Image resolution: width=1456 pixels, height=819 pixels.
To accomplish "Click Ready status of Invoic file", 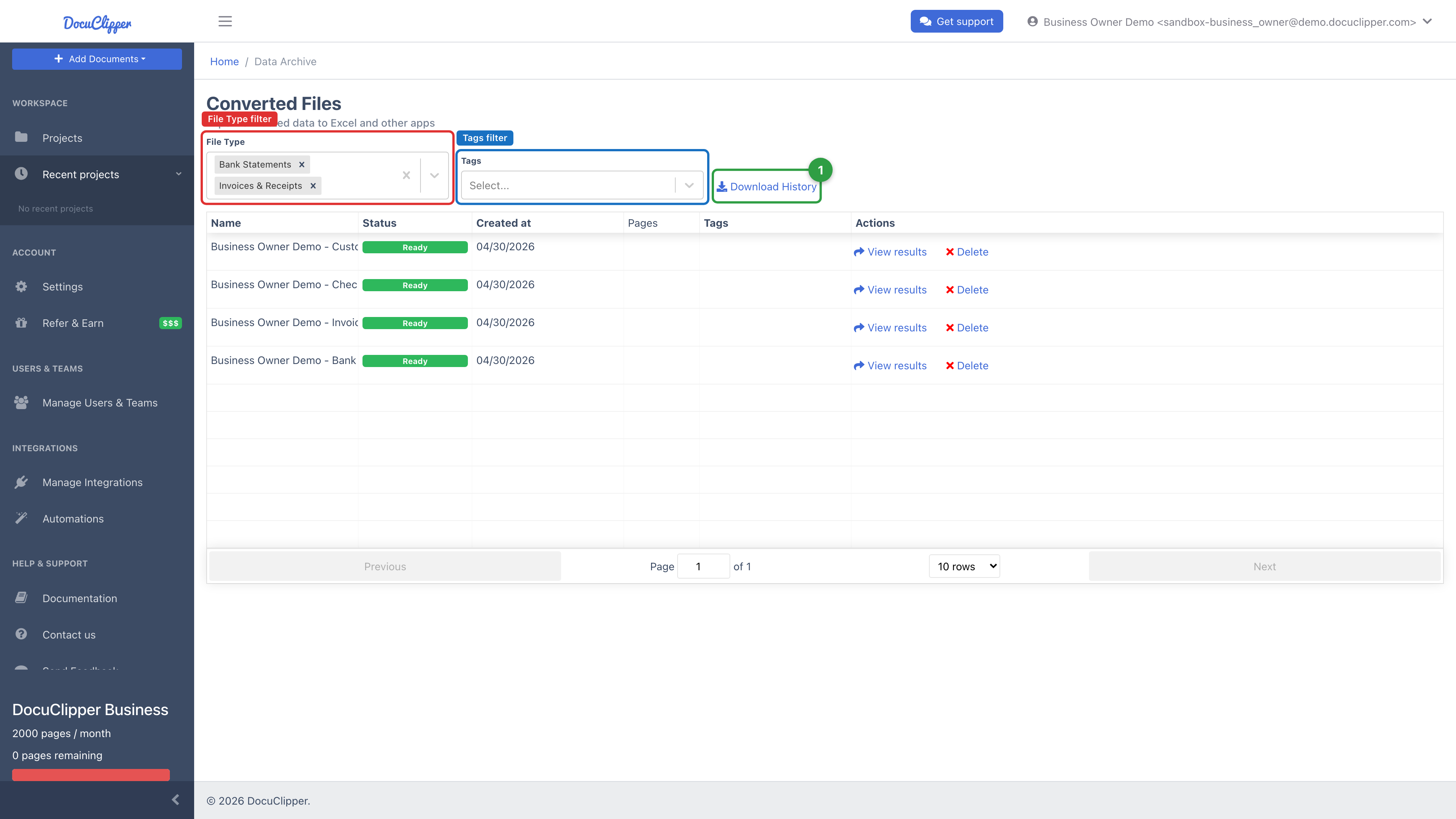I will tap(415, 323).
